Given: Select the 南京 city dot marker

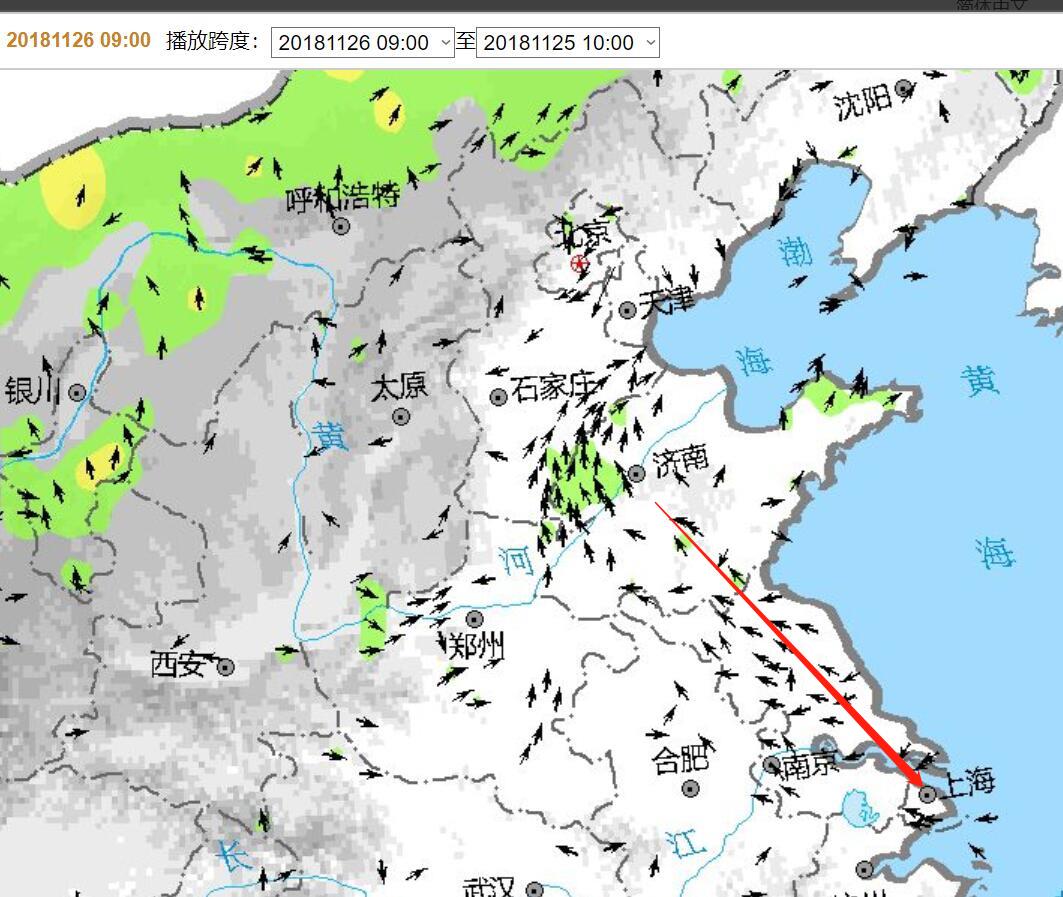Looking at the screenshot, I should pos(772,765).
